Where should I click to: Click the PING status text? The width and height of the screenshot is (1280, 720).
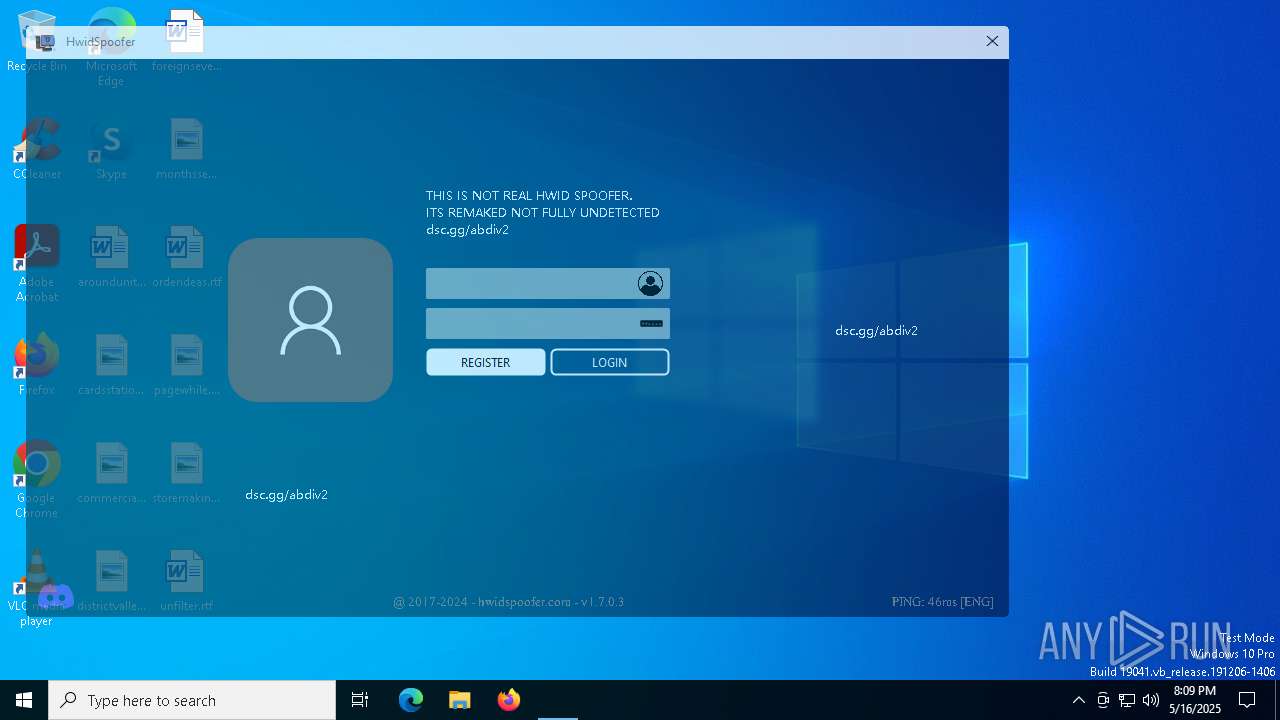click(942, 602)
